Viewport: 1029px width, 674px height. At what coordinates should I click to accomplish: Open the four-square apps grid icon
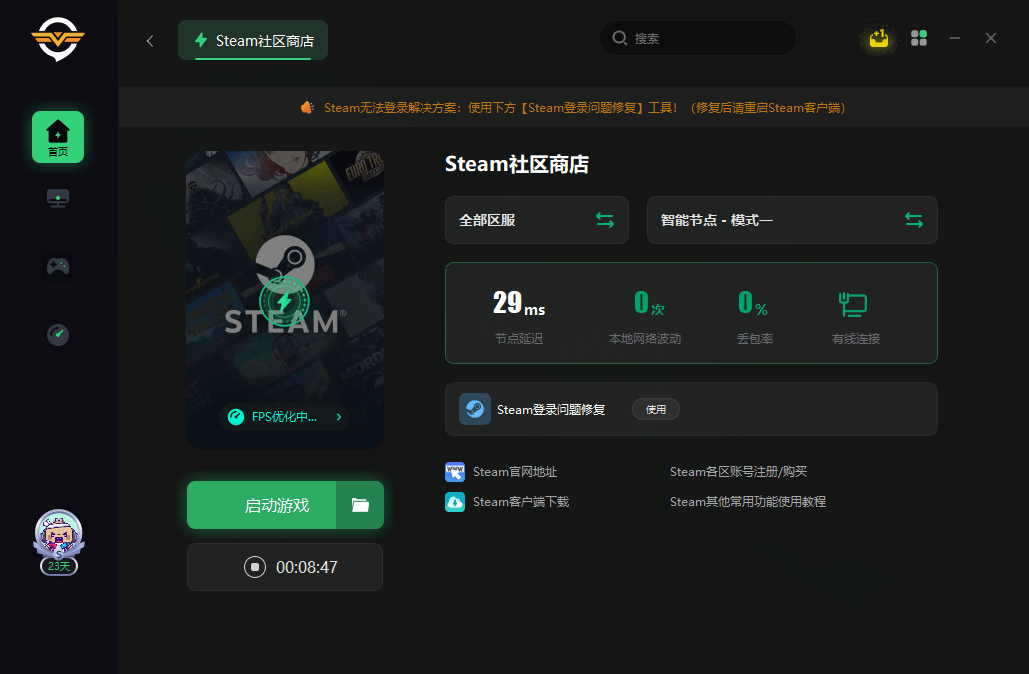(x=919, y=39)
